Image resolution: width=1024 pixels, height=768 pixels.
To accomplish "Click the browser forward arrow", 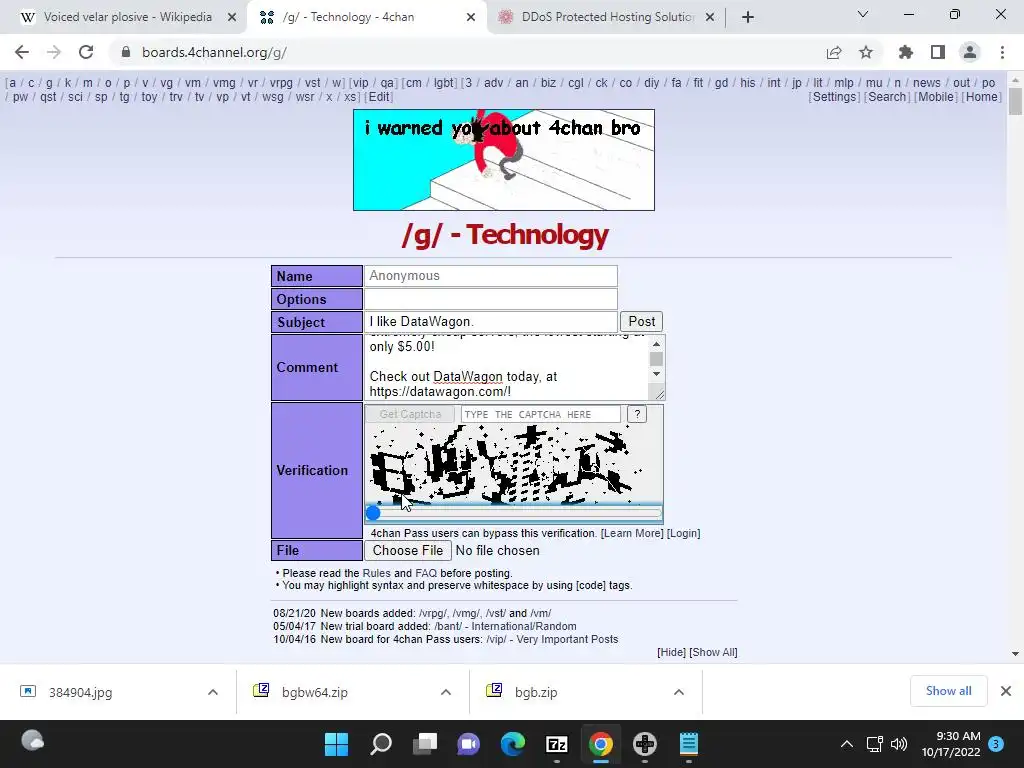I will tap(54, 52).
